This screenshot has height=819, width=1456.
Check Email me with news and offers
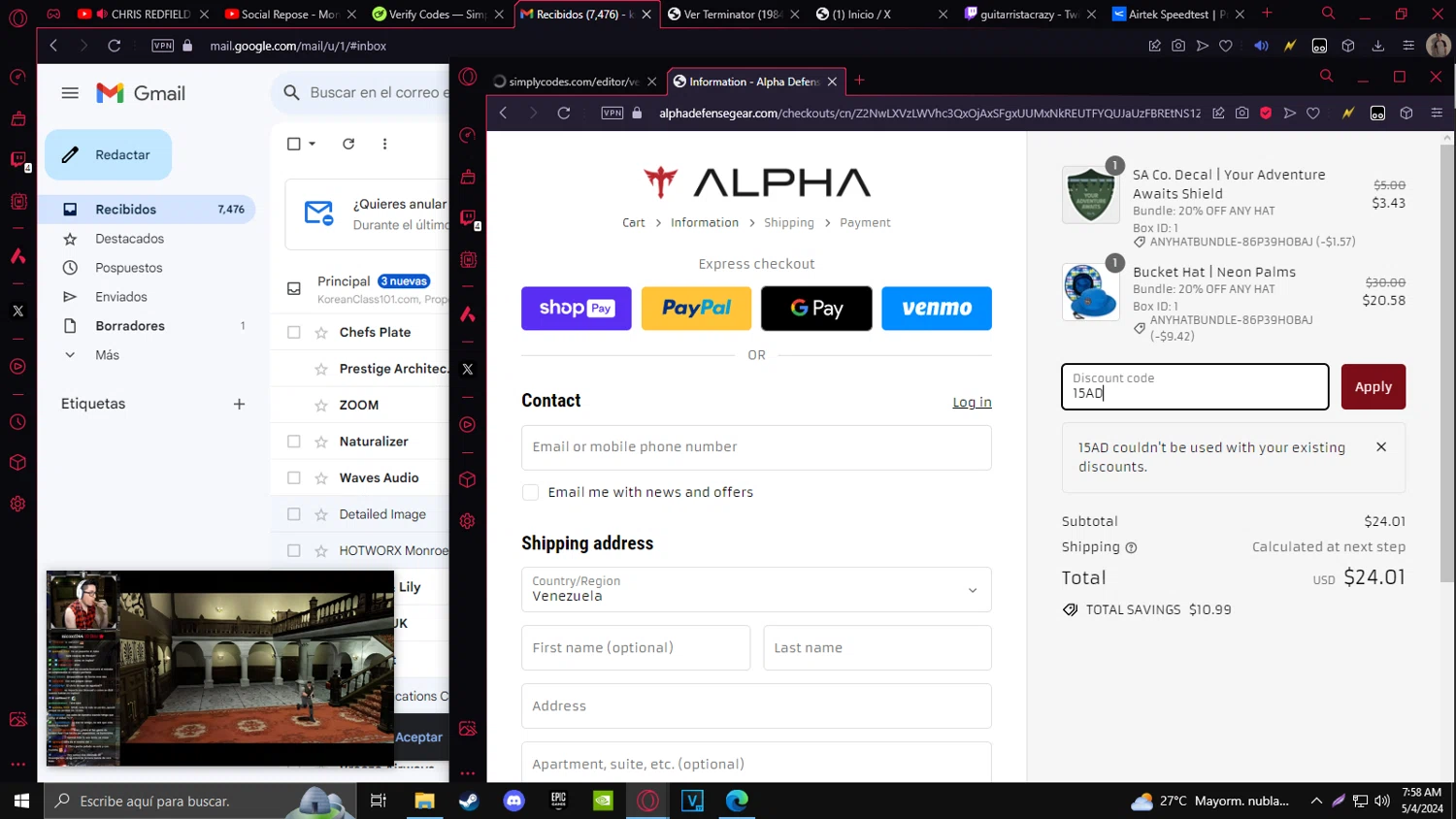tap(530, 492)
